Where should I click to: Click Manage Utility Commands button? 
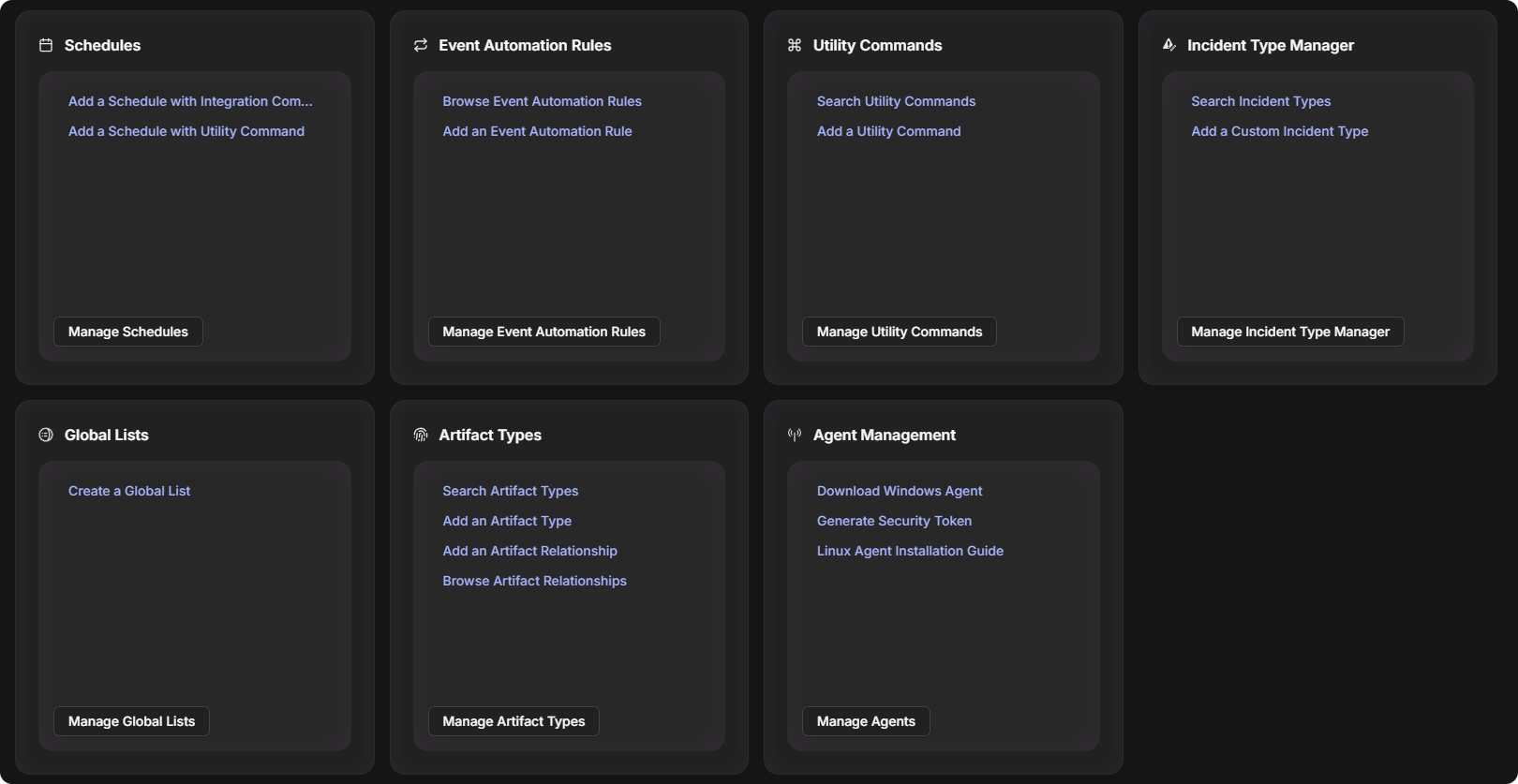point(900,332)
